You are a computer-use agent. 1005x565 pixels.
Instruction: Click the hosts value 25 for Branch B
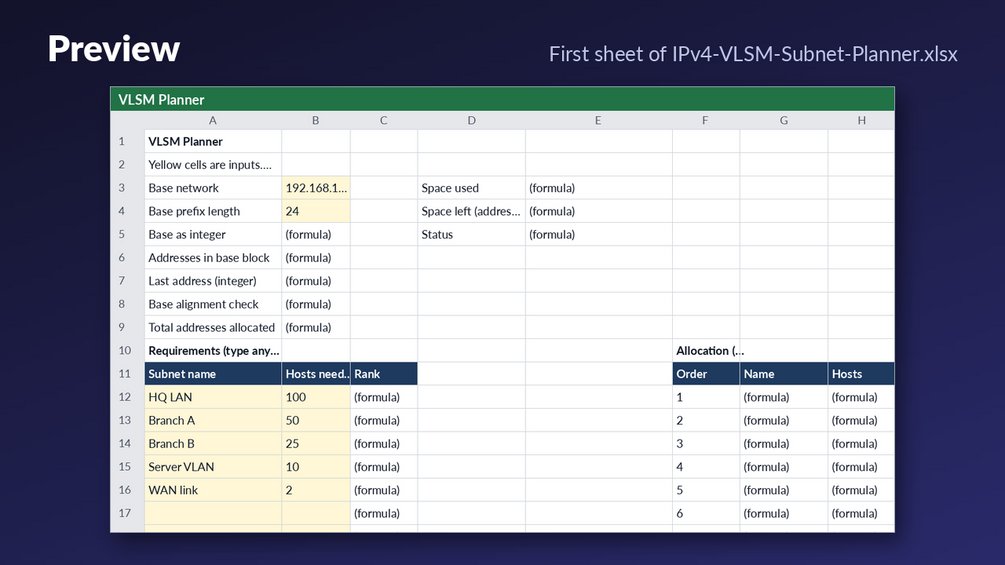point(316,443)
